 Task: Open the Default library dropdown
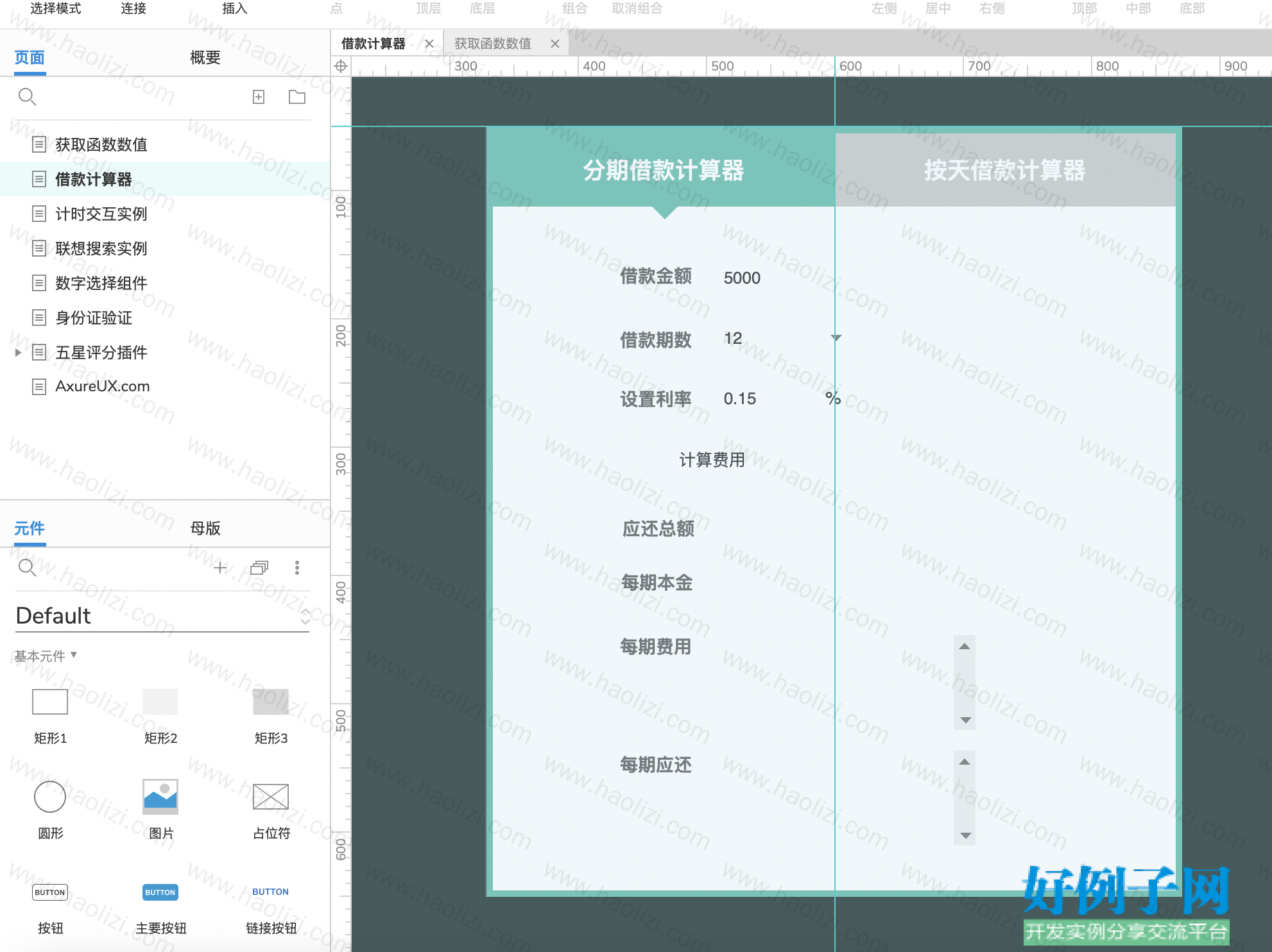click(x=162, y=616)
